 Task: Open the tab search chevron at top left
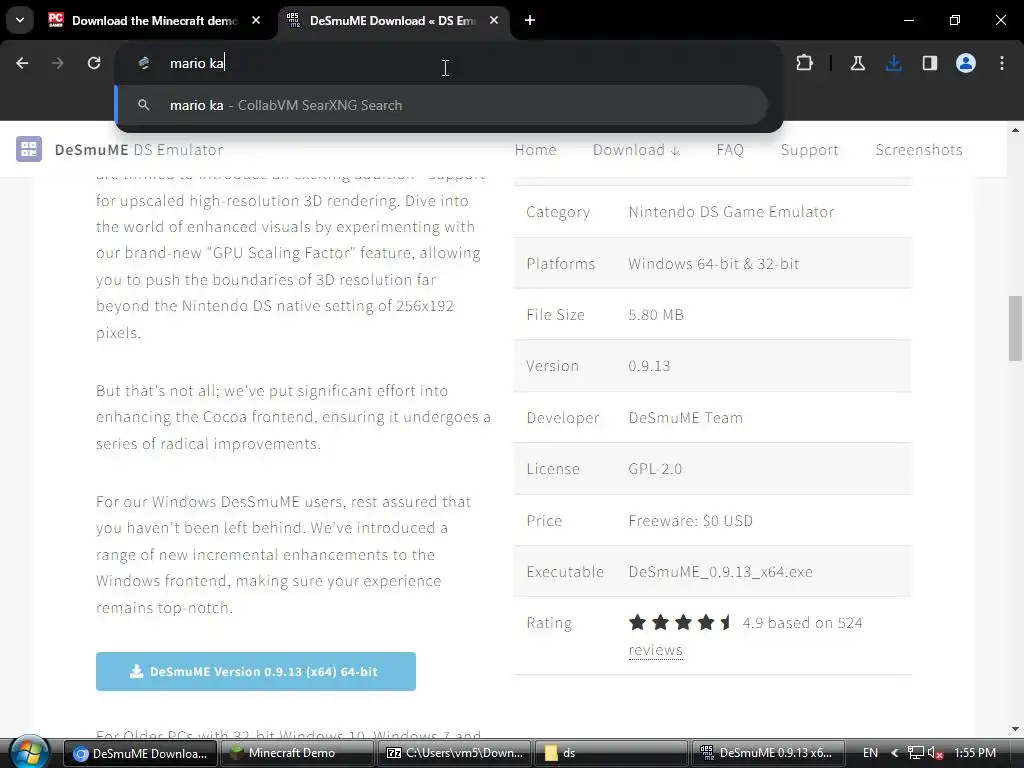coord(20,20)
